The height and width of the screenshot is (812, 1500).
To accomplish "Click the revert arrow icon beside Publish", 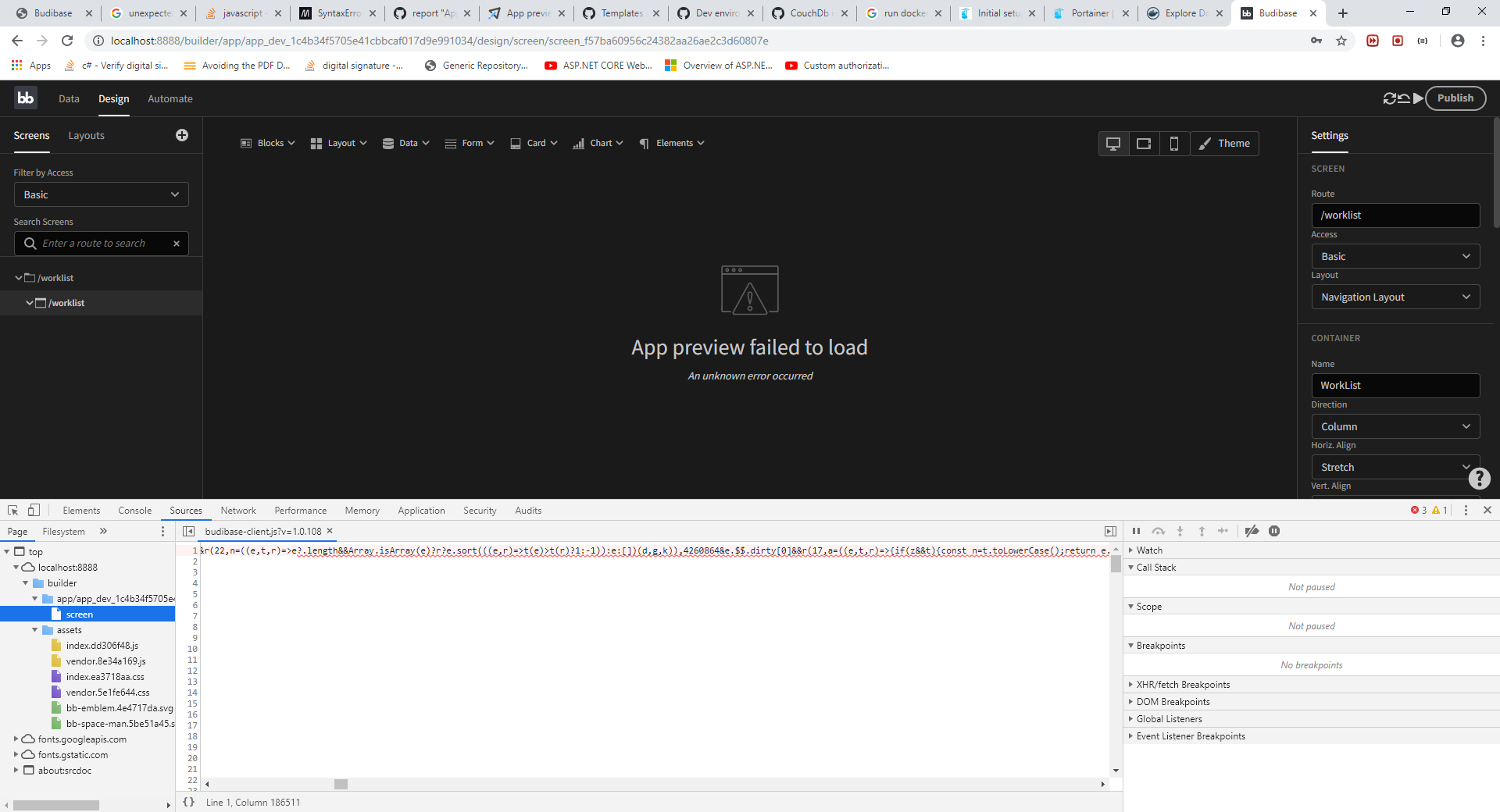I will (x=1404, y=98).
